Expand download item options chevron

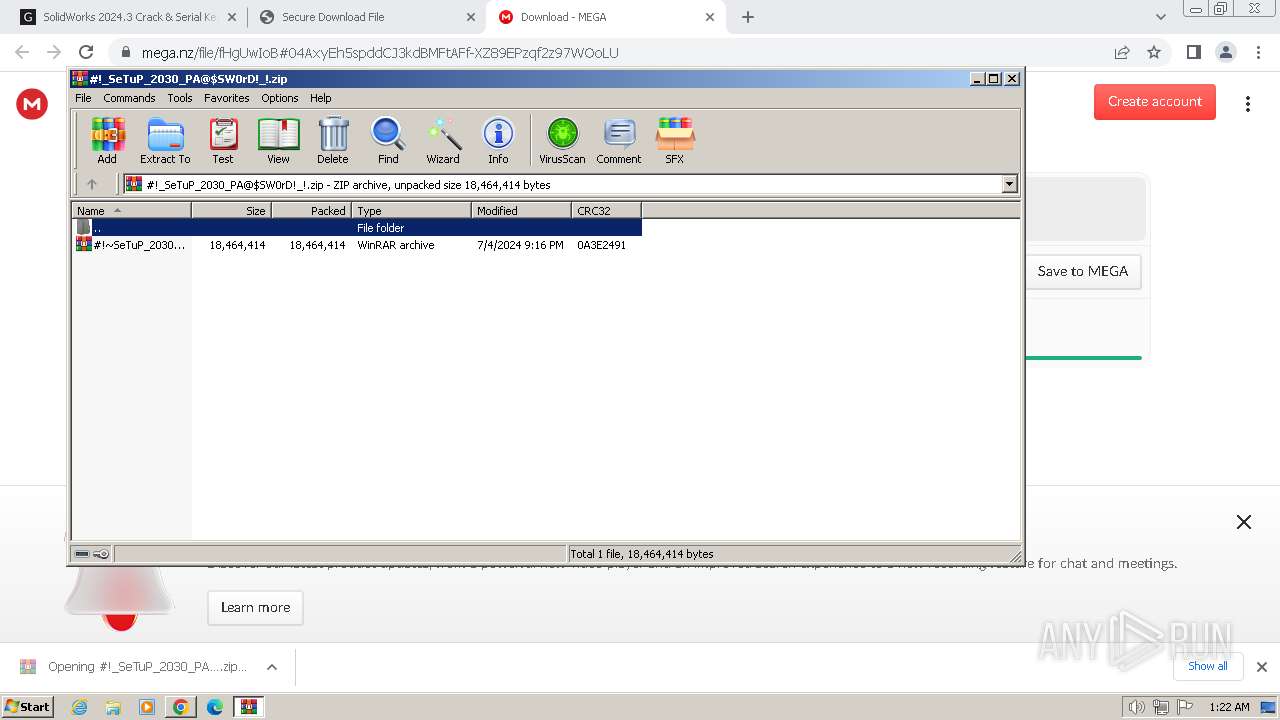point(271,667)
